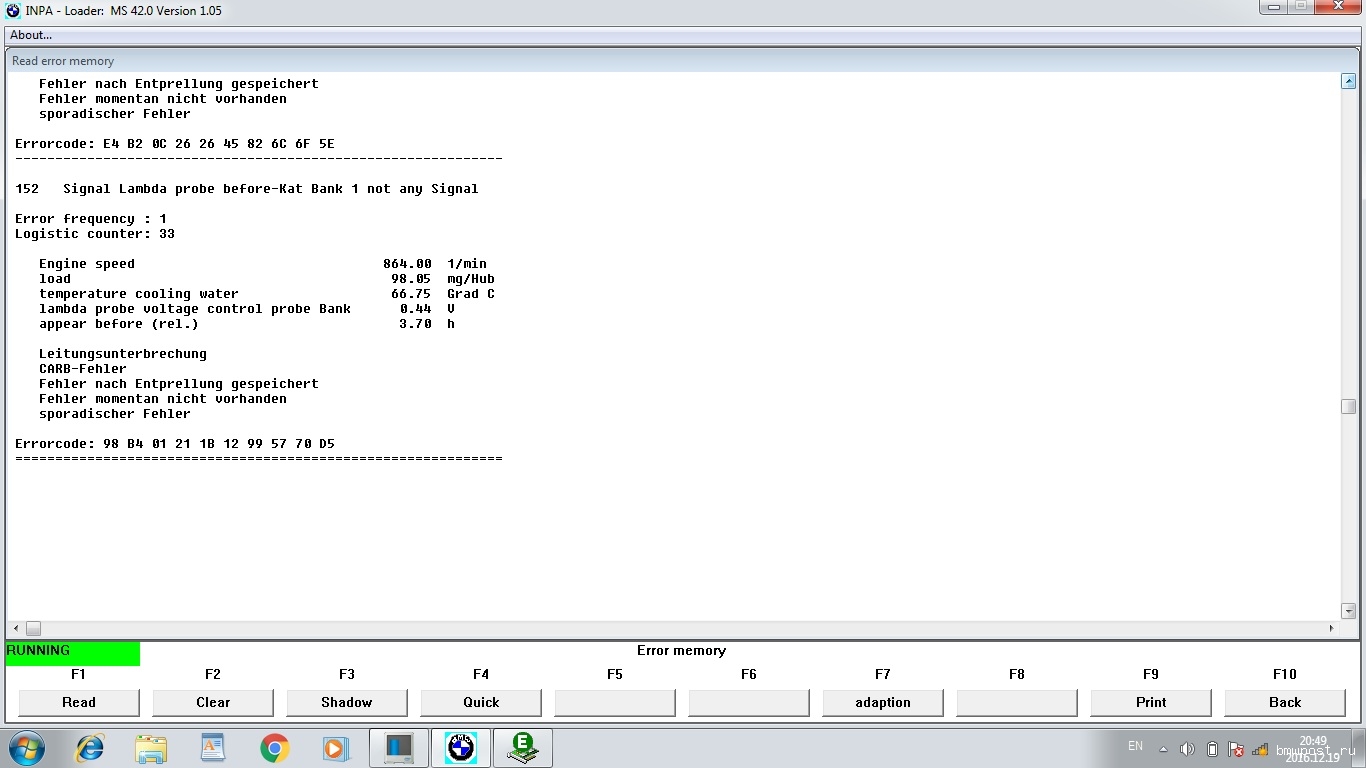Click the horizontal scrollbar right arrow
The height and width of the screenshot is (768, 1366).
(x=1331, y=629)
